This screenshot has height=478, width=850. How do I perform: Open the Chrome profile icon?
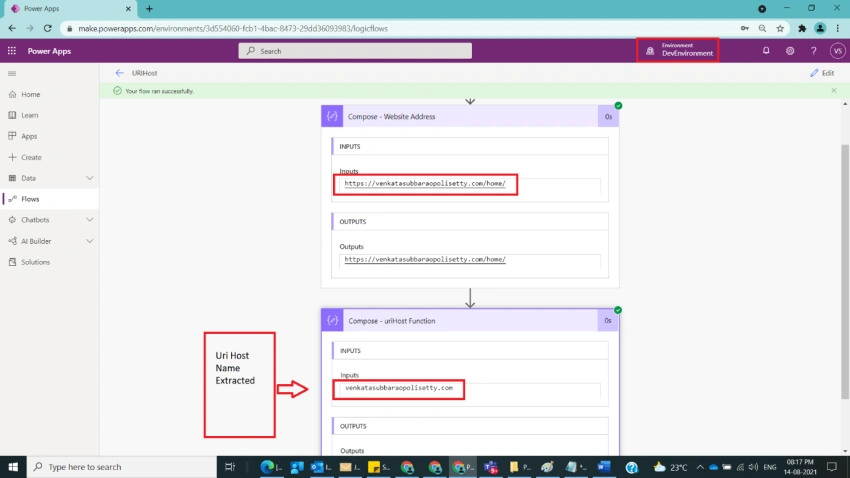click(x=820, y=29)
